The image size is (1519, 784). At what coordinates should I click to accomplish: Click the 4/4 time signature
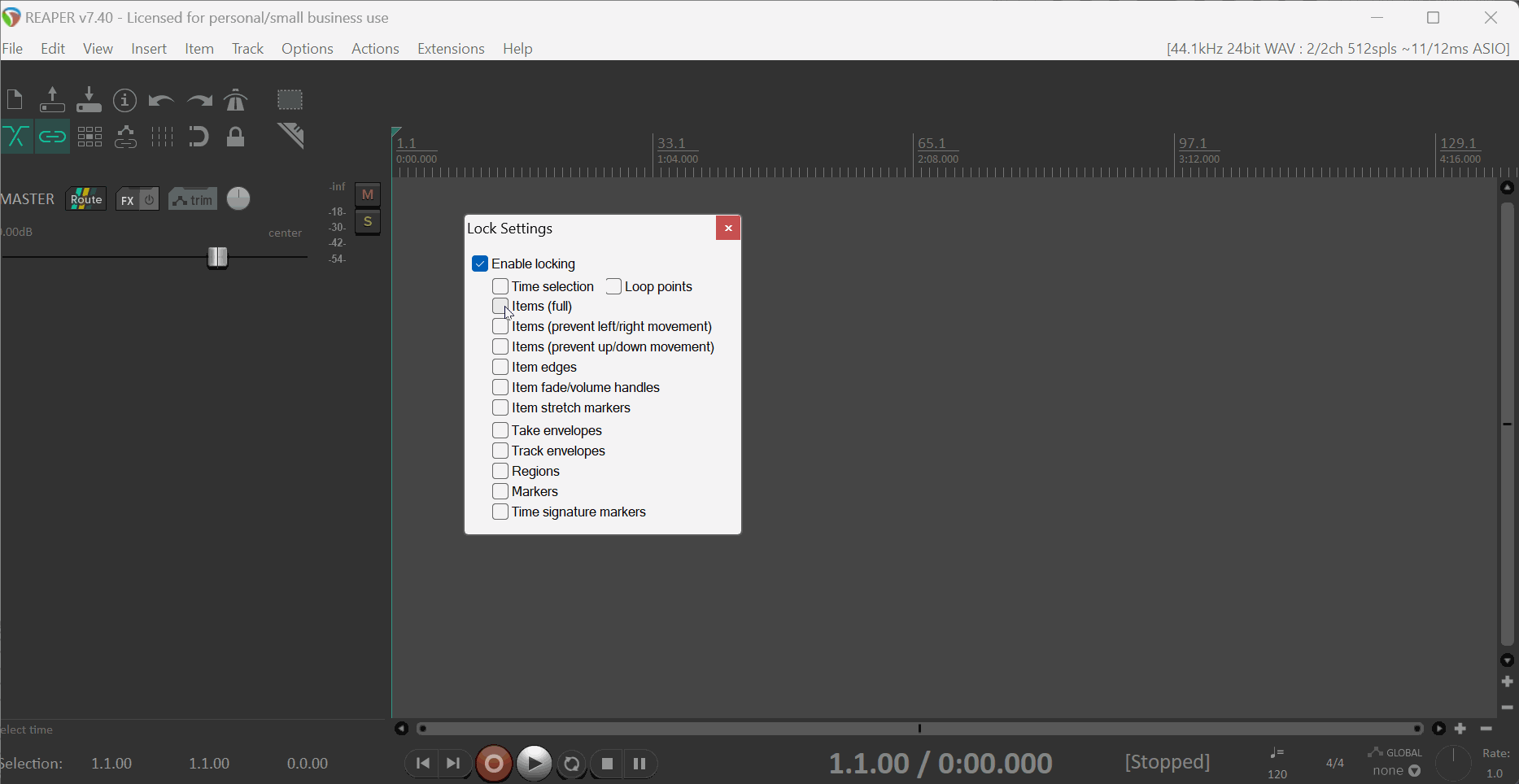pyautogui.click(x=1335, y=763)
